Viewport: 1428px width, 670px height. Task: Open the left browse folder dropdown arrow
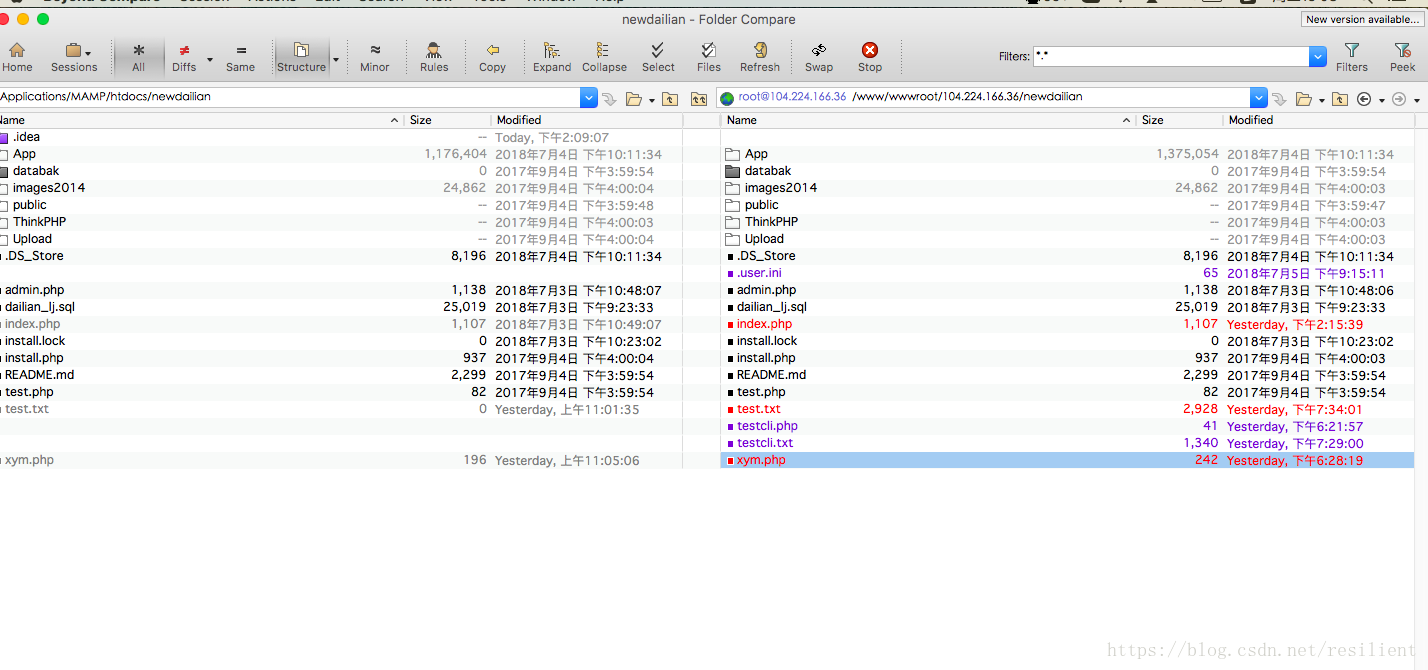[652, 100]
